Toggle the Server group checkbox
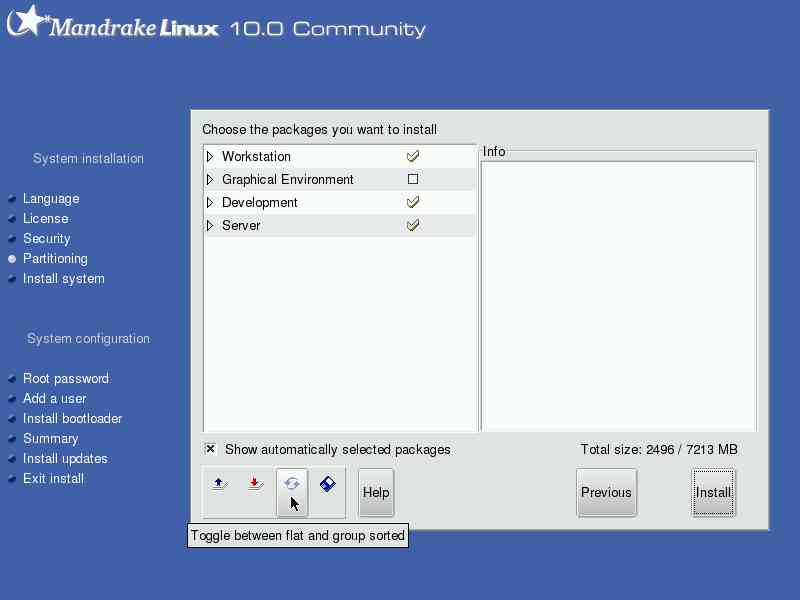 tap(413, 225)
